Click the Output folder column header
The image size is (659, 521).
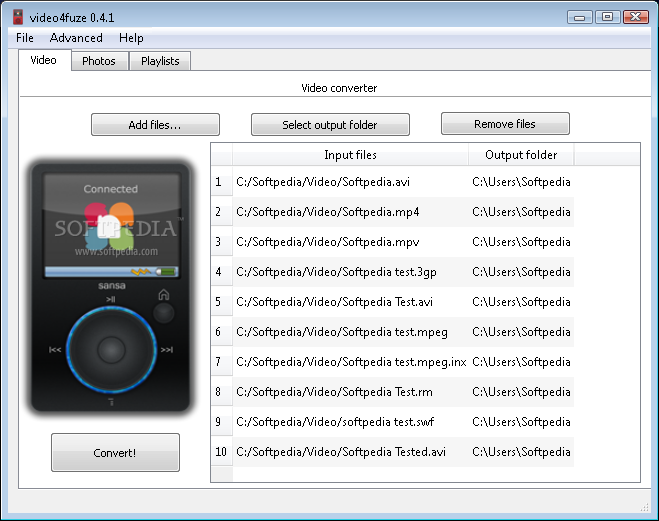pyautogui.click(x=521, y=155)
